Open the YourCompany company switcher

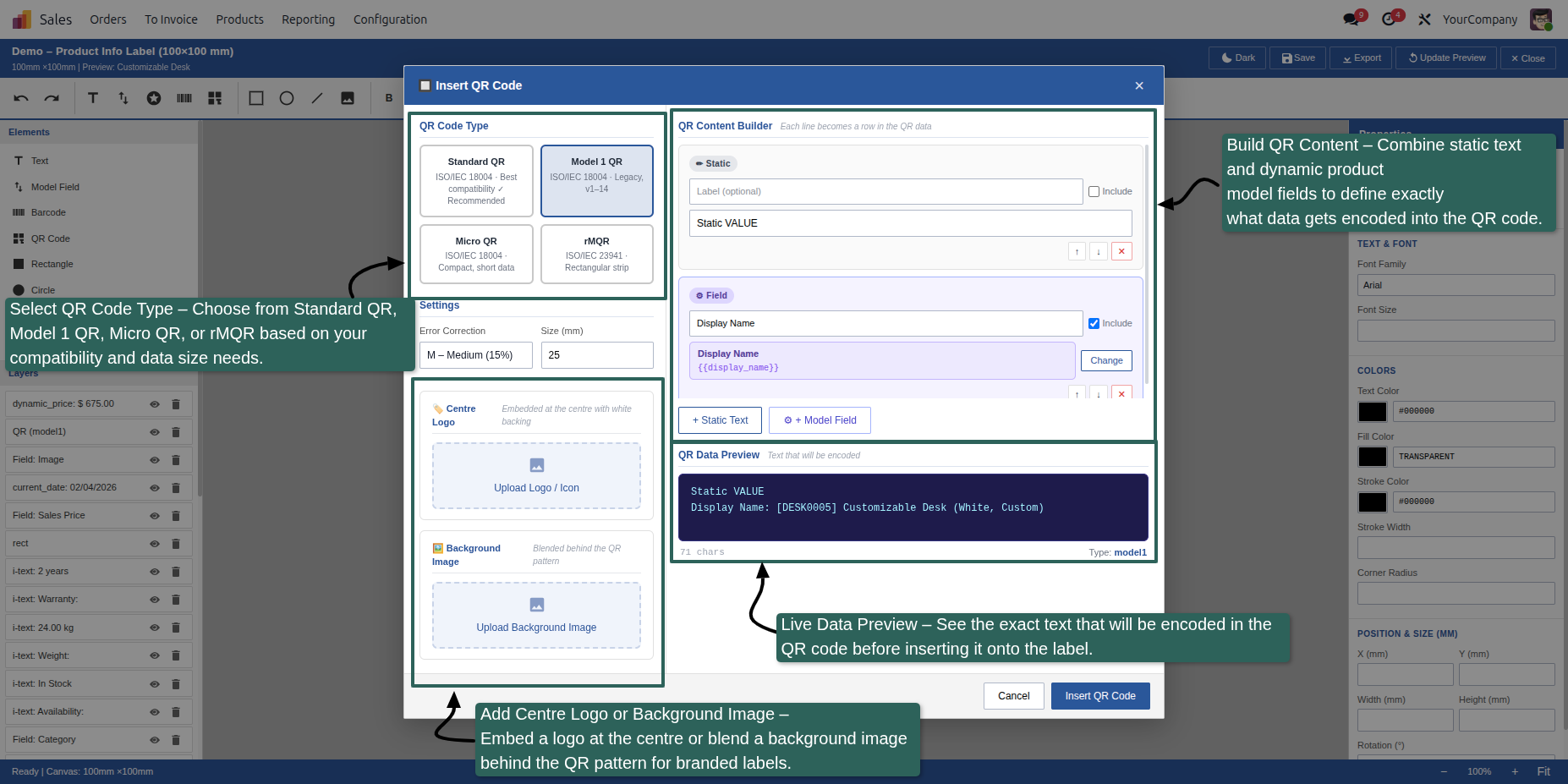(1479, 19)
